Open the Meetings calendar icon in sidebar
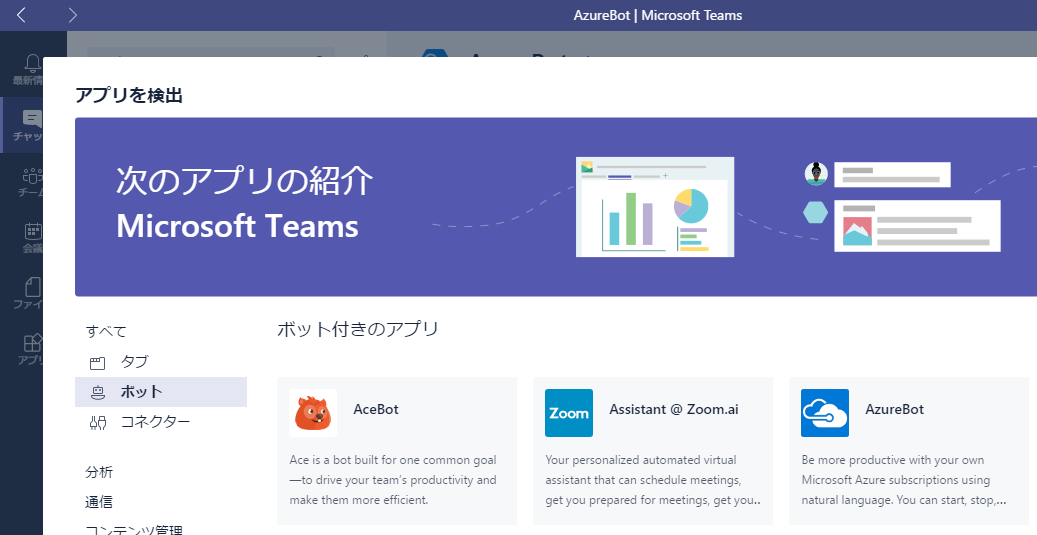The height and width of the screenshot is (535, 1037). coord(32,231)
